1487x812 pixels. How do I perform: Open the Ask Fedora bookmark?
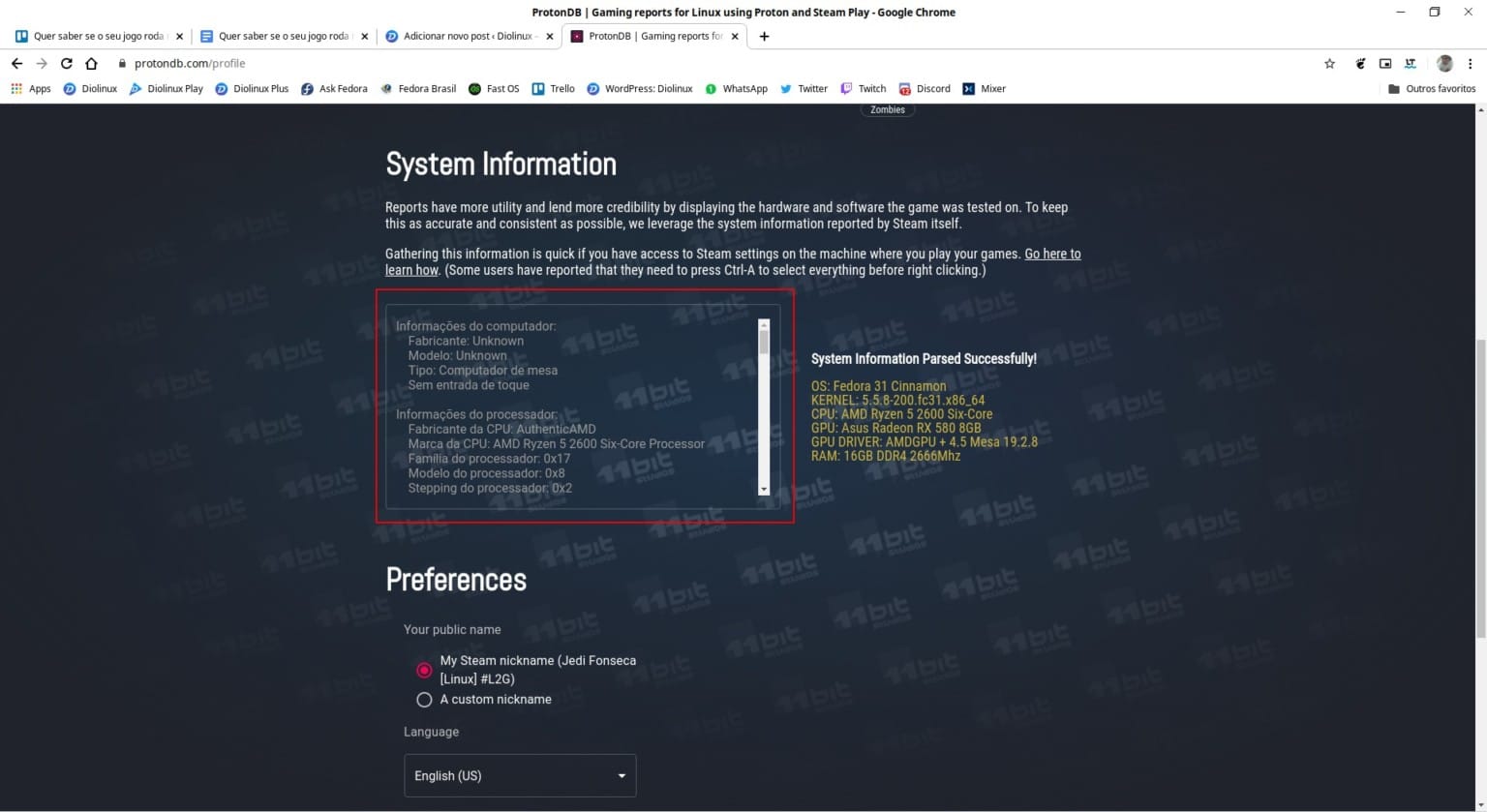coord(334,88)
